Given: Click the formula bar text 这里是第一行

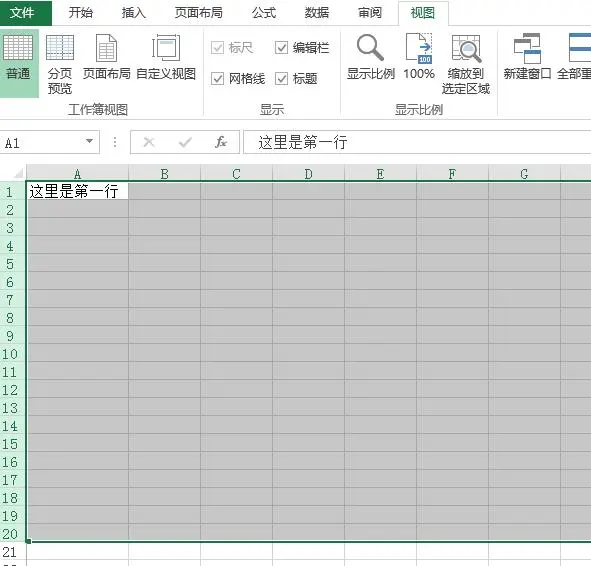Looking at the screenshot, I should [302, 142].
